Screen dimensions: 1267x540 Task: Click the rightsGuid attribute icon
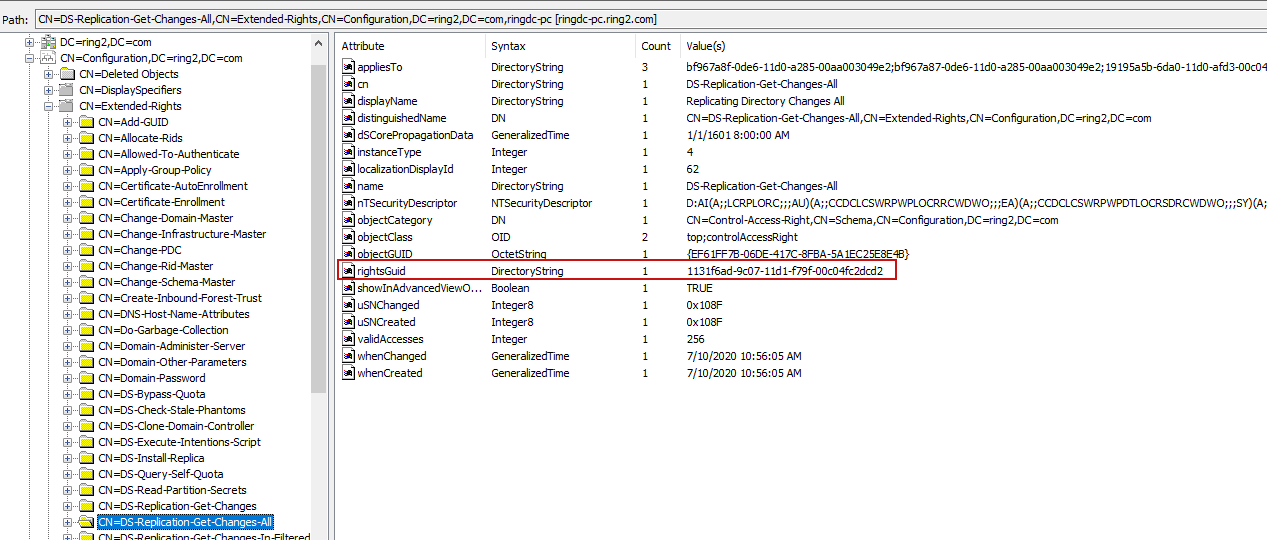[x=348, y=271]
